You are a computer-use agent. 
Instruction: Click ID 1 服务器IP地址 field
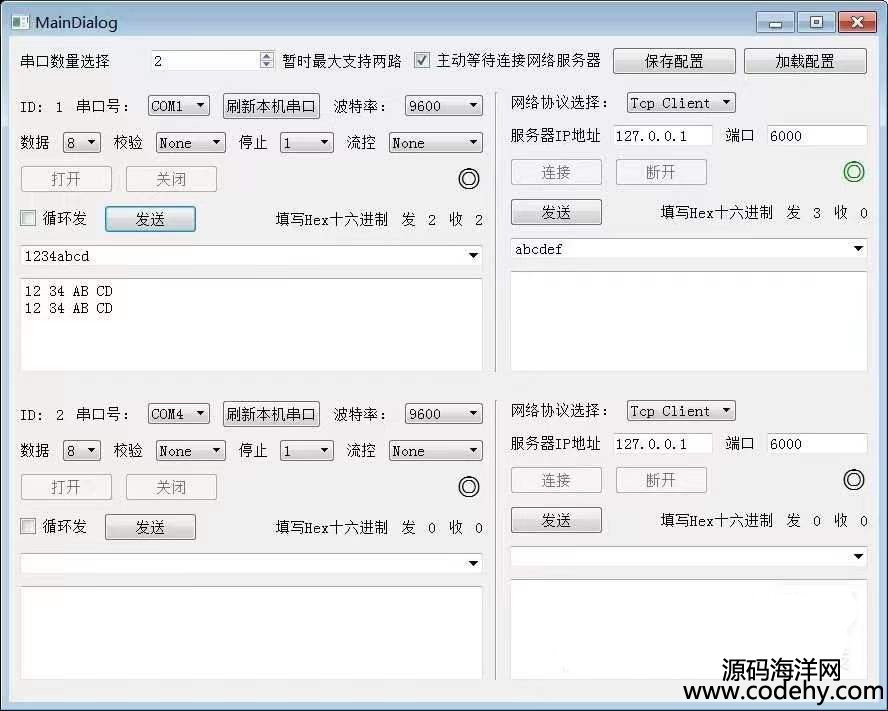663,135
